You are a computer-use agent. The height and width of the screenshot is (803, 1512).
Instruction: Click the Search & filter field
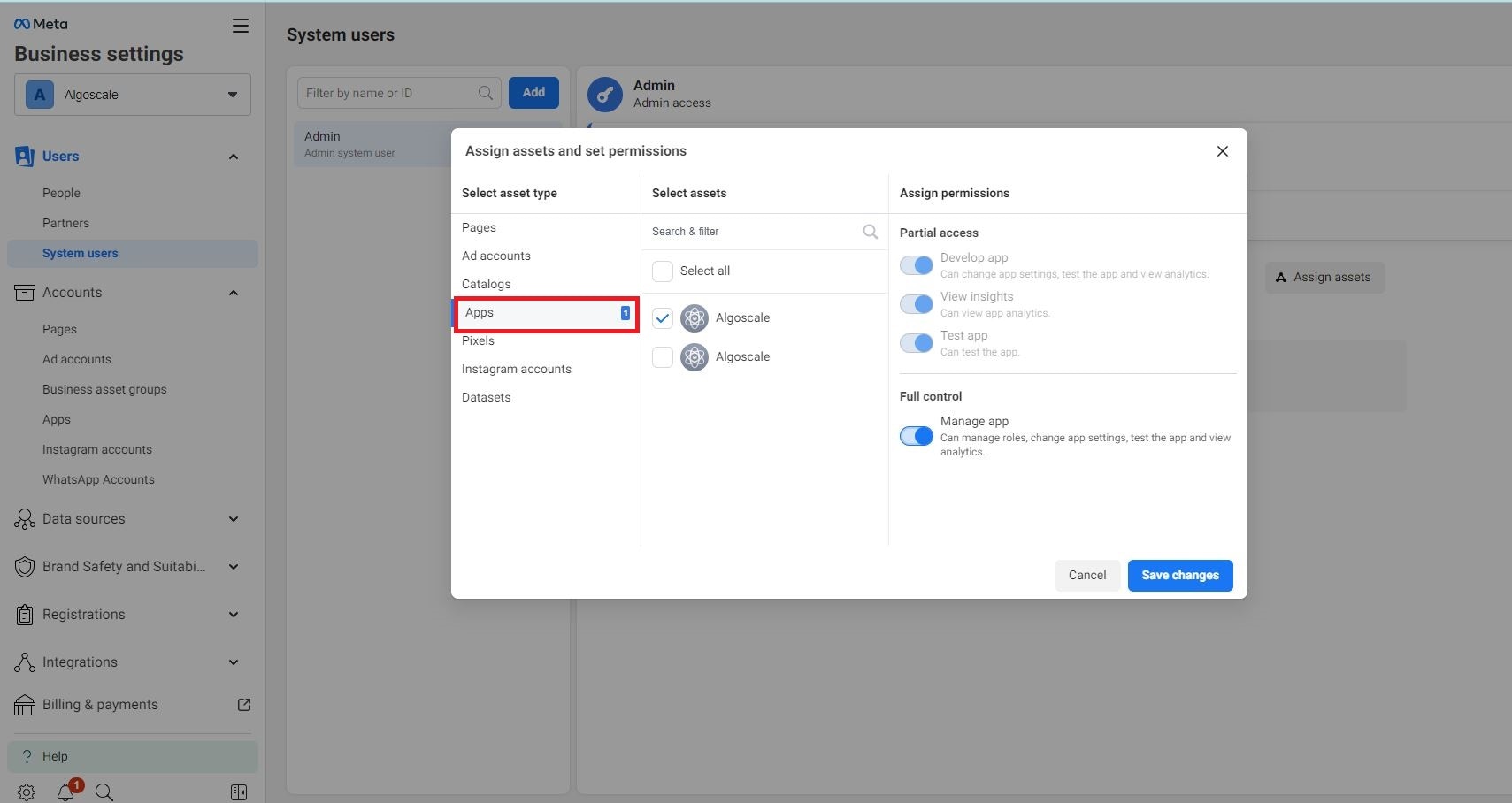pos(764,232)
